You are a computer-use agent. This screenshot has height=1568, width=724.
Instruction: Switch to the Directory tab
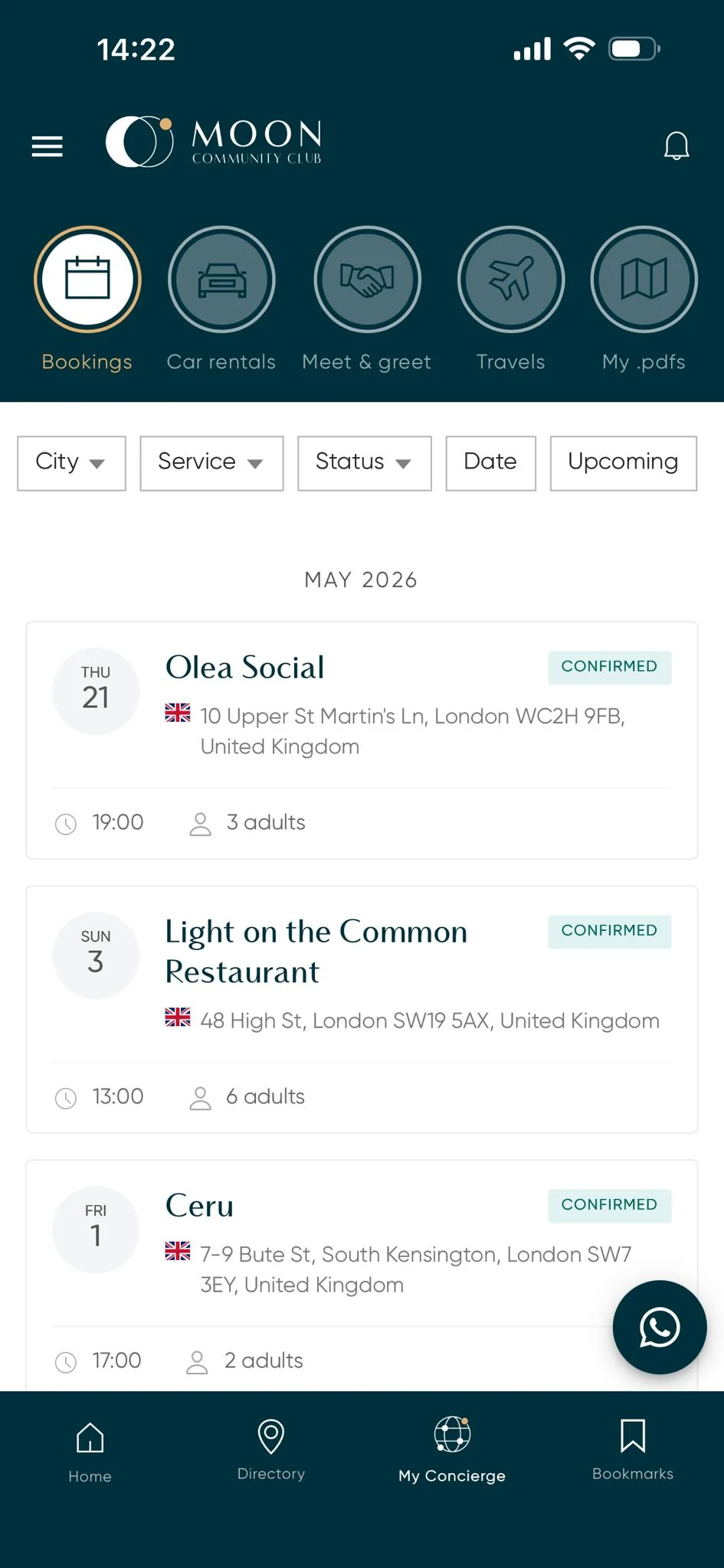[x=271, y=1450]
